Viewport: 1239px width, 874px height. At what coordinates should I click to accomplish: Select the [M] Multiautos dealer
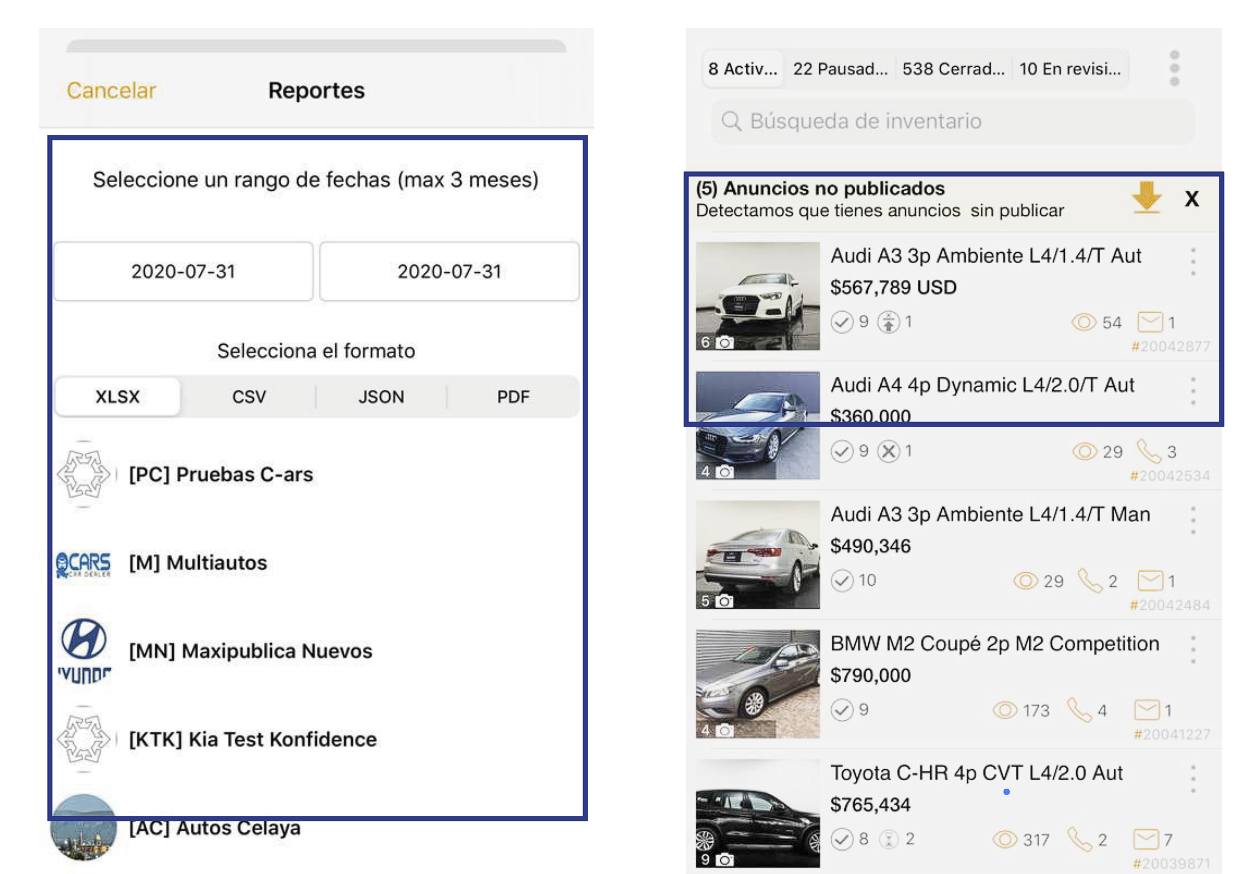(316, 563)
